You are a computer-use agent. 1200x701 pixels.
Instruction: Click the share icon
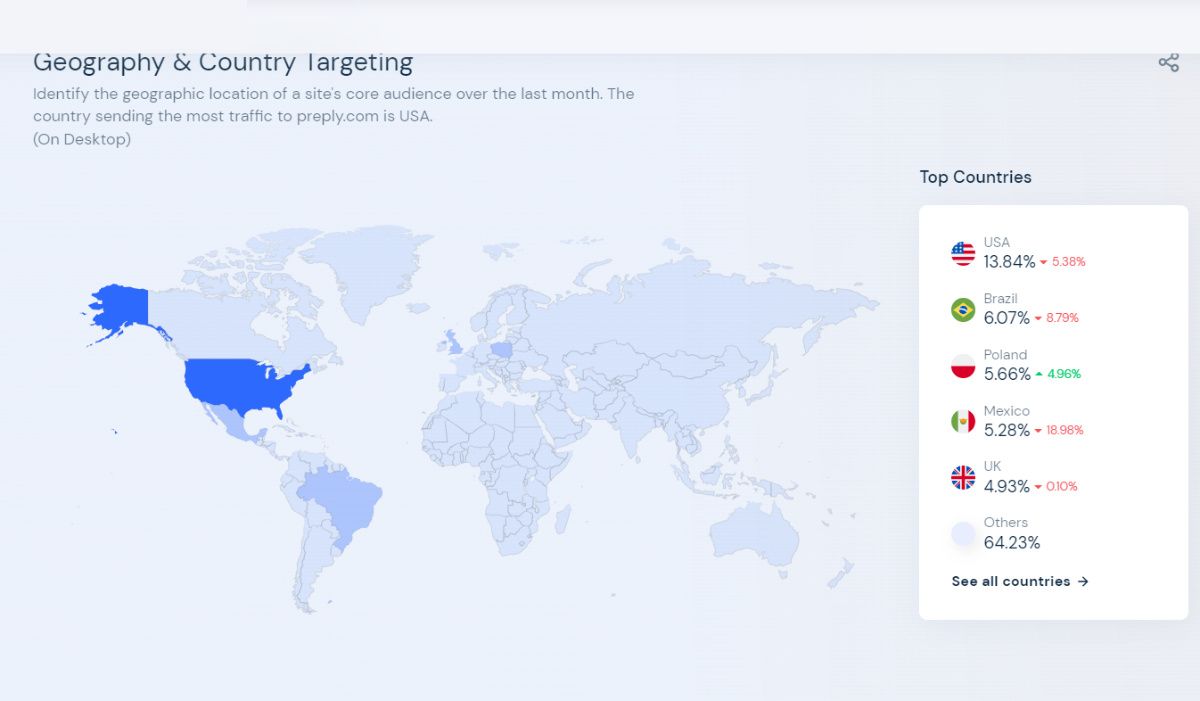[x=1168, y=63]
